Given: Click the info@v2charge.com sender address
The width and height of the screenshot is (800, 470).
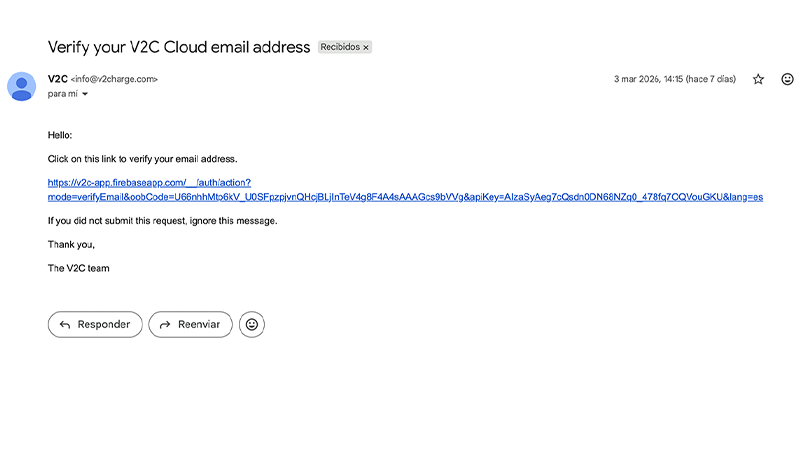Looking at the screenshot, I should click(x=114, y=79).
